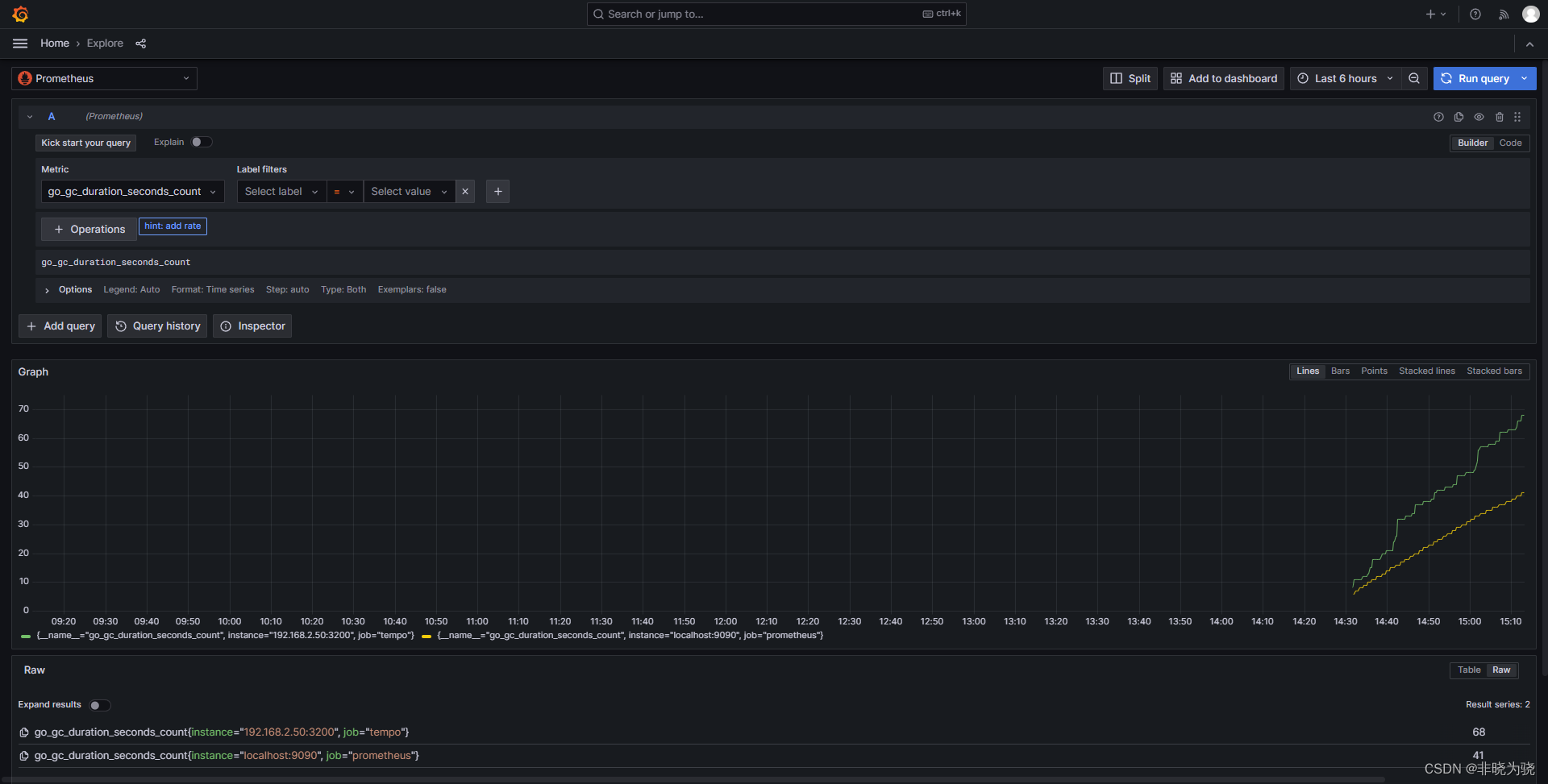The height and width of the screenshot is (784, 1548).
Task: Click the share link icon beside Explore
Action: pyautogui.click(x=141, y=44)
